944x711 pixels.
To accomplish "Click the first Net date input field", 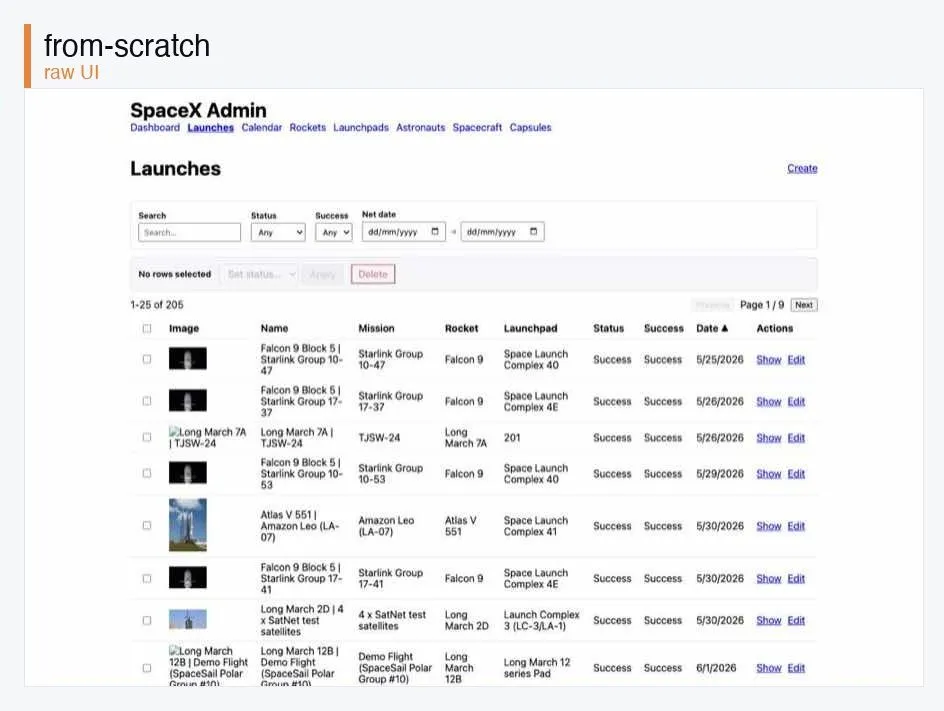I will (x=404, y=232).
